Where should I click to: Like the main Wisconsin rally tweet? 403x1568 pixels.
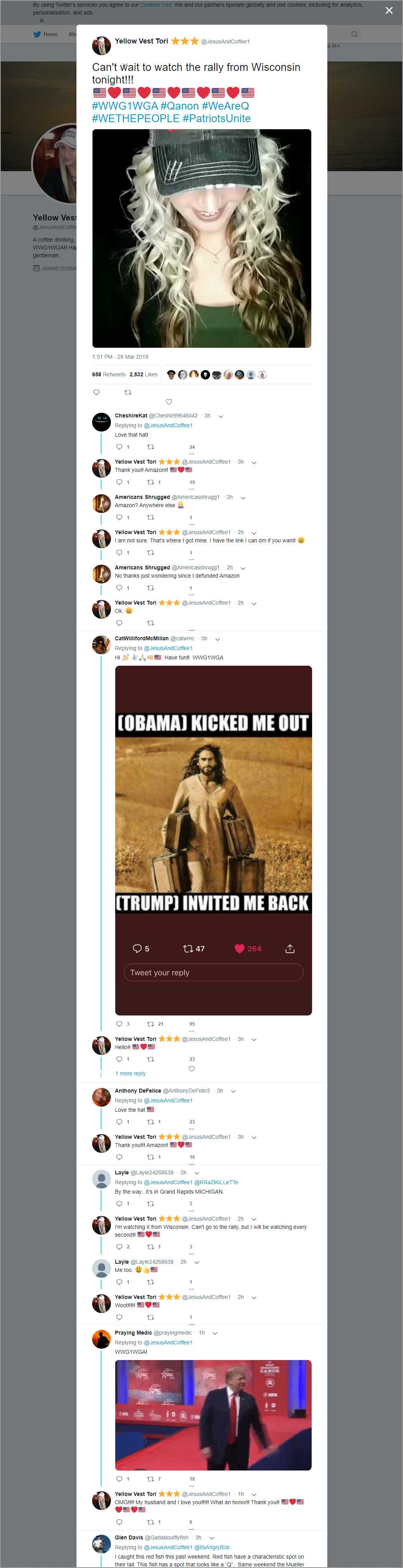(x=169, y=402)
